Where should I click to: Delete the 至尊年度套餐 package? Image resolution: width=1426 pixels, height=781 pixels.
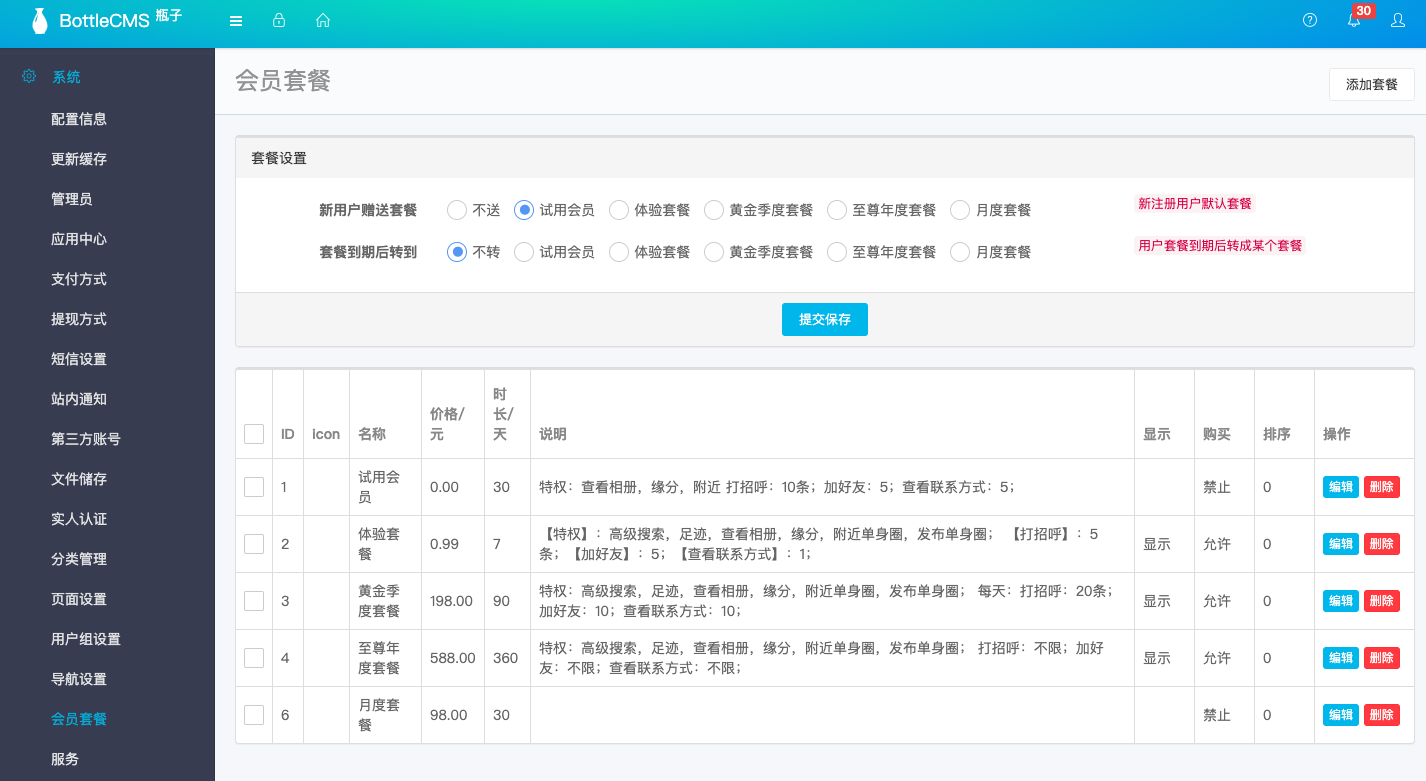pyautogui.click(x=1381, y=658)
